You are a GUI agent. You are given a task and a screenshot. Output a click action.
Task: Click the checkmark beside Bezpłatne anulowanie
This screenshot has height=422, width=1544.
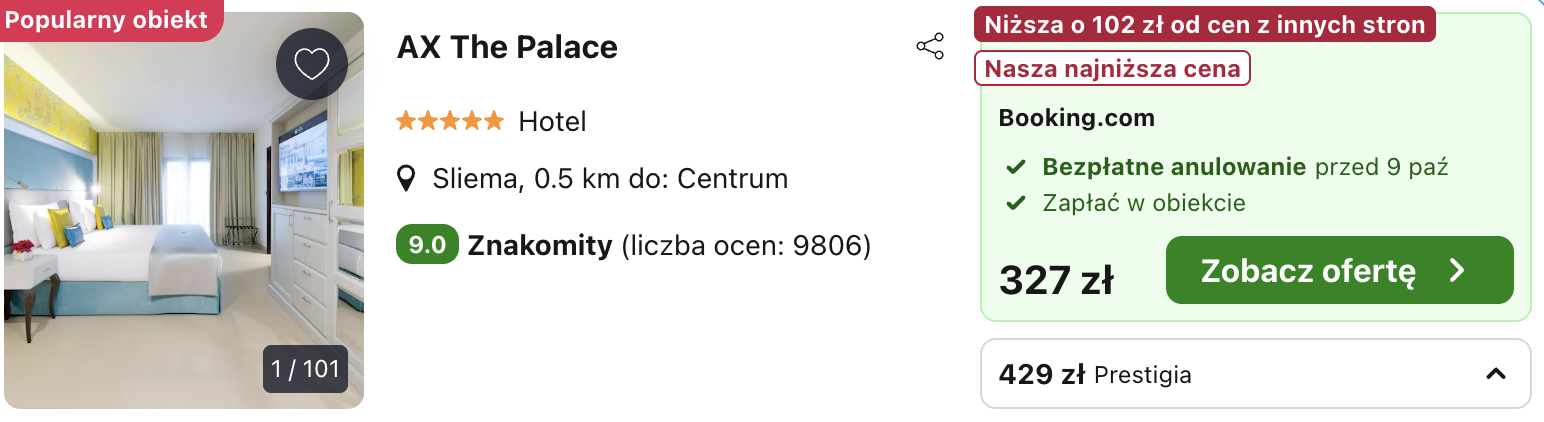1016,167
